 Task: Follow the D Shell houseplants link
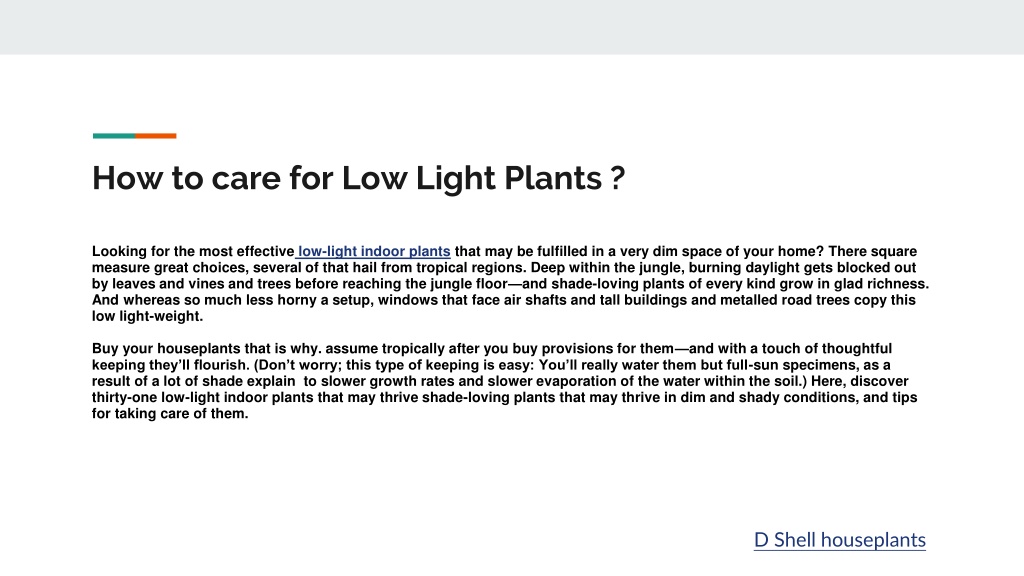click(x=840, y=540)
